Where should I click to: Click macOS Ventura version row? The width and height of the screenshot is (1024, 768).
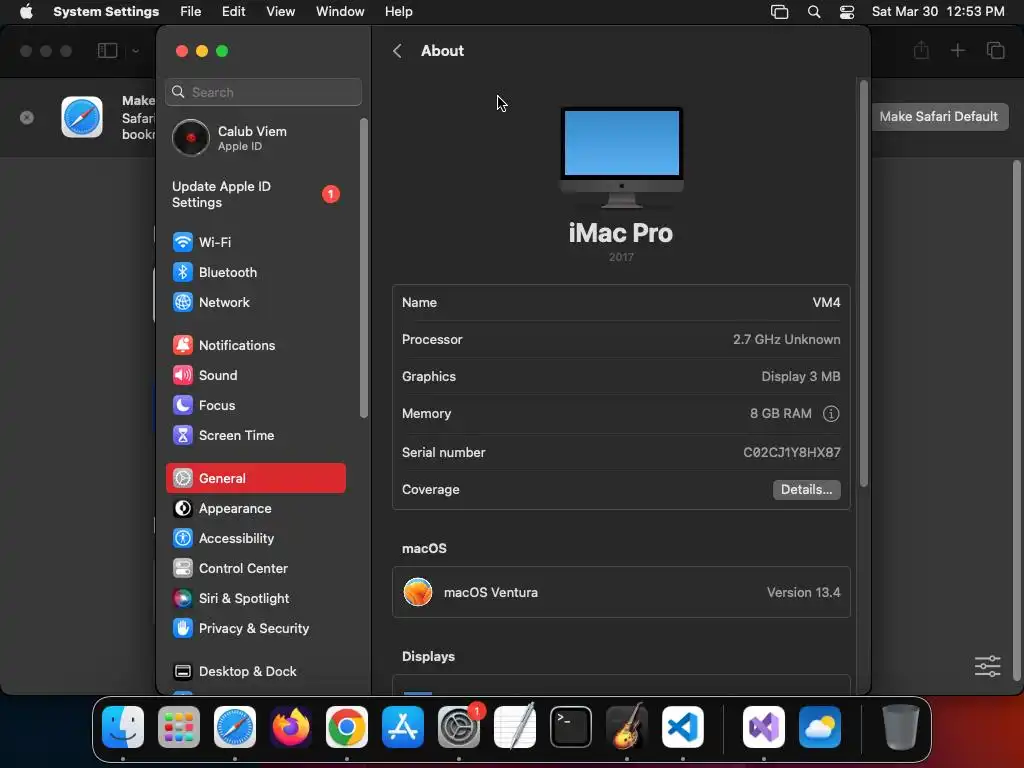[x=621, y=592]
